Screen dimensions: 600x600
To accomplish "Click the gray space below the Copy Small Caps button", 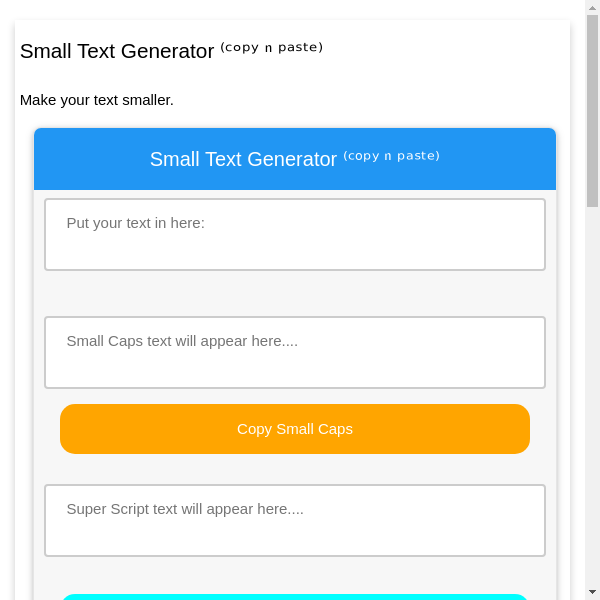I will [x=294, y=469].
